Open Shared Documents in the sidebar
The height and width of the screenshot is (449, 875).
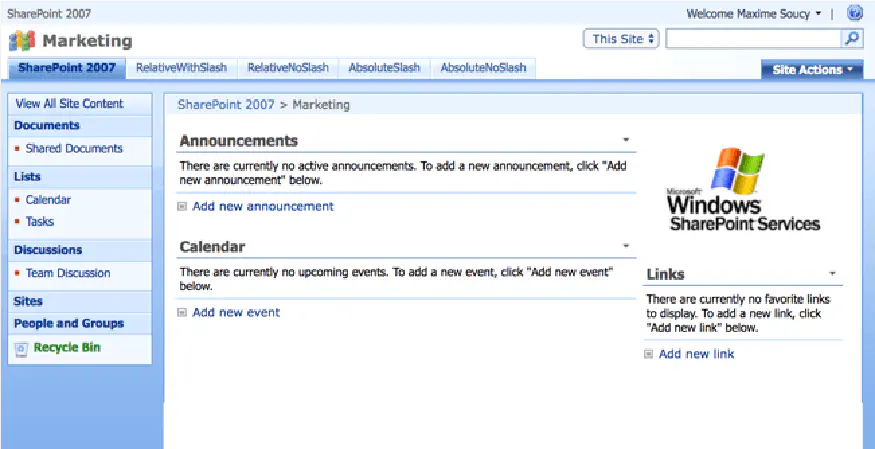point(74,149)
